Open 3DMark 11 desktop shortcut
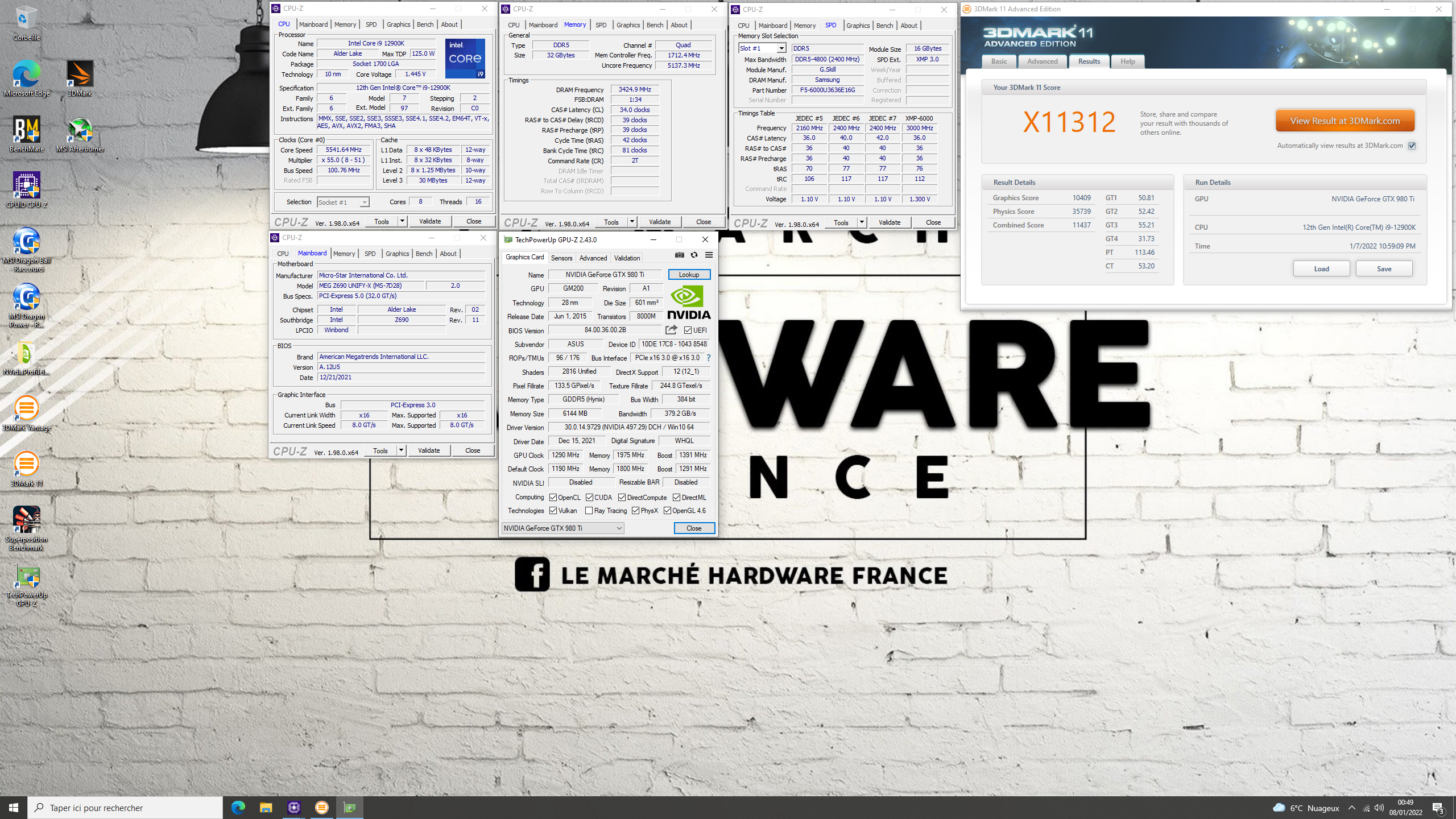 coord(26,469)
